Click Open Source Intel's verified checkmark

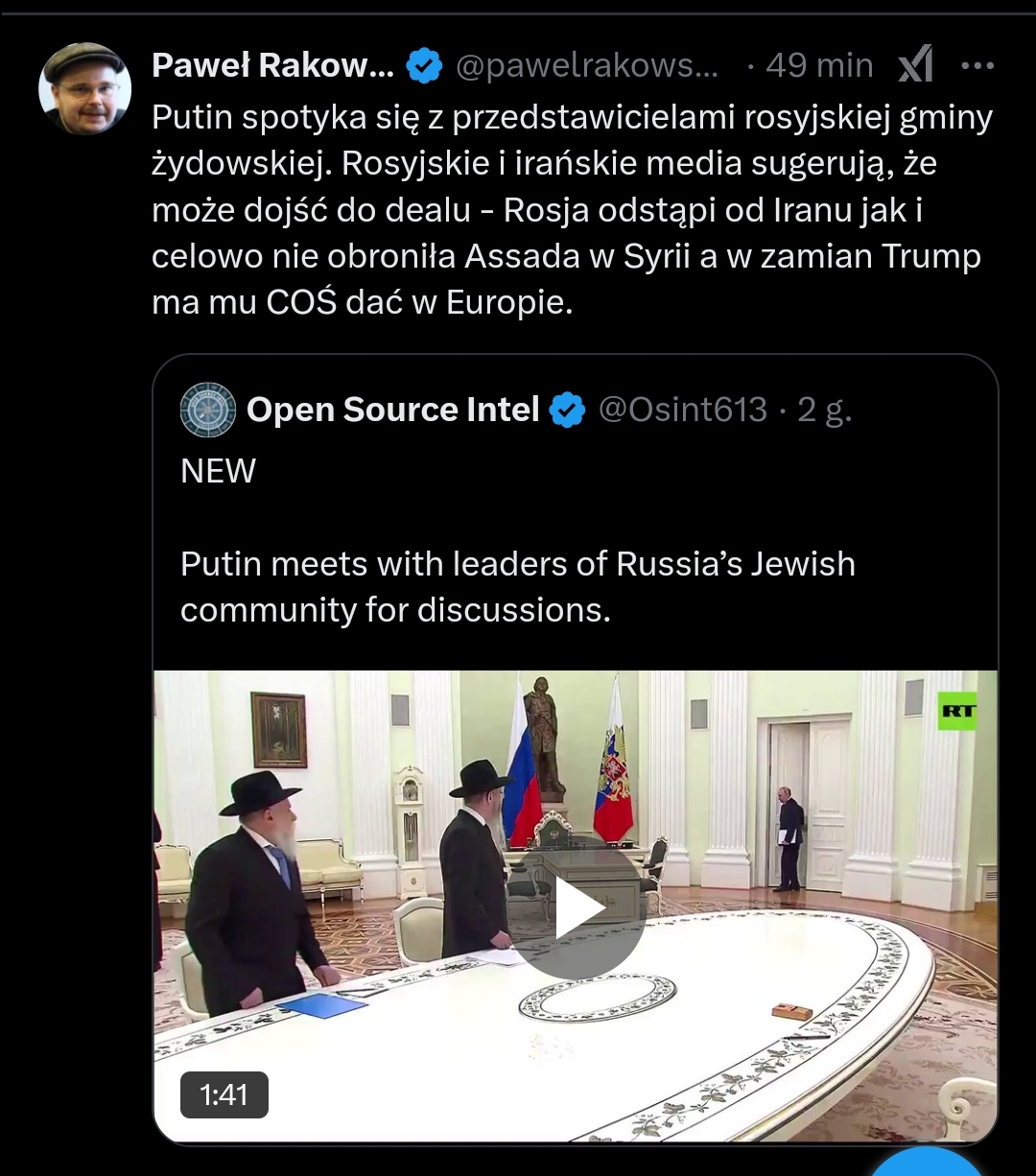click(568, 410)
